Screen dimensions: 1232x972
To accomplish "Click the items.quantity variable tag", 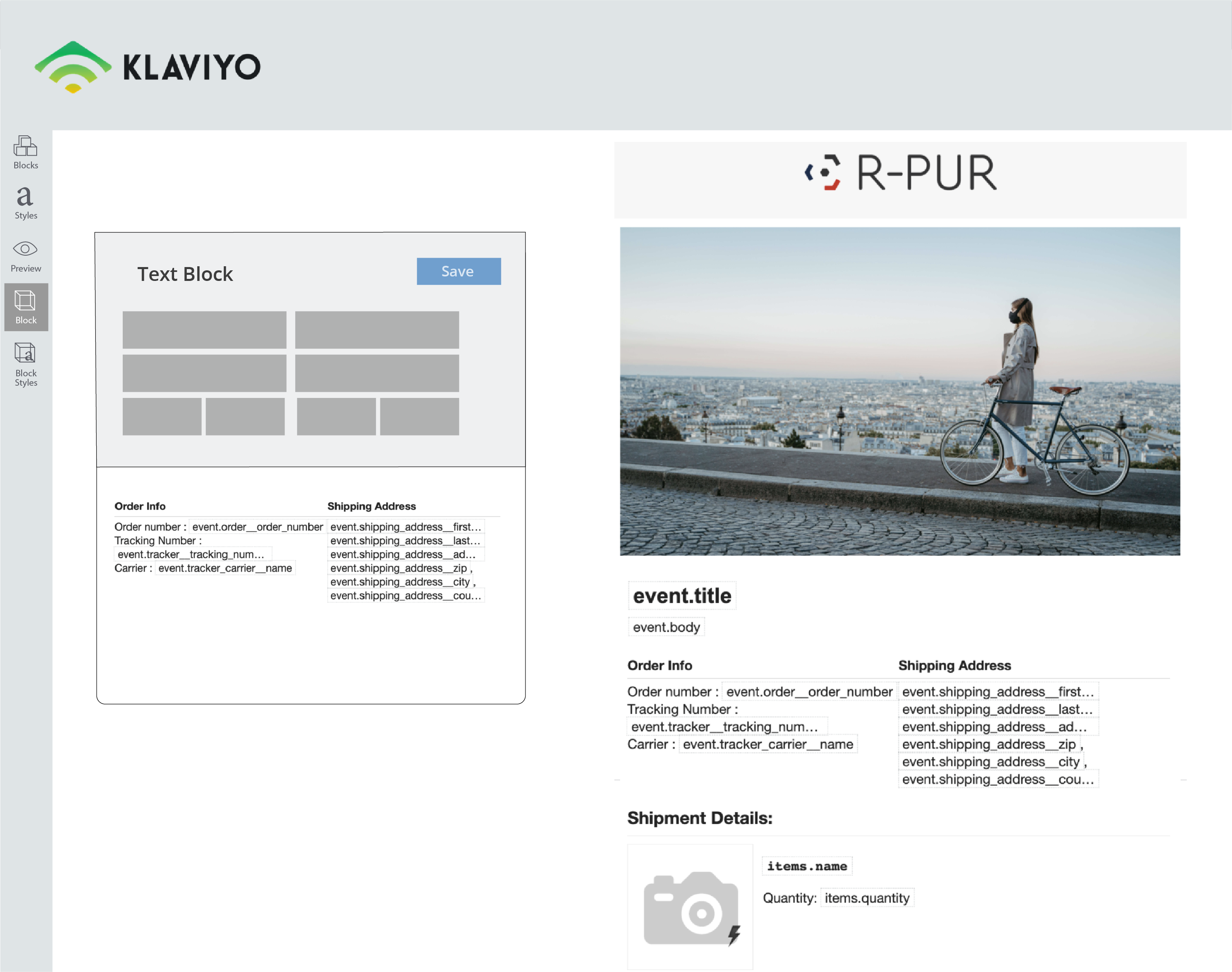I will tap(867, 898).
